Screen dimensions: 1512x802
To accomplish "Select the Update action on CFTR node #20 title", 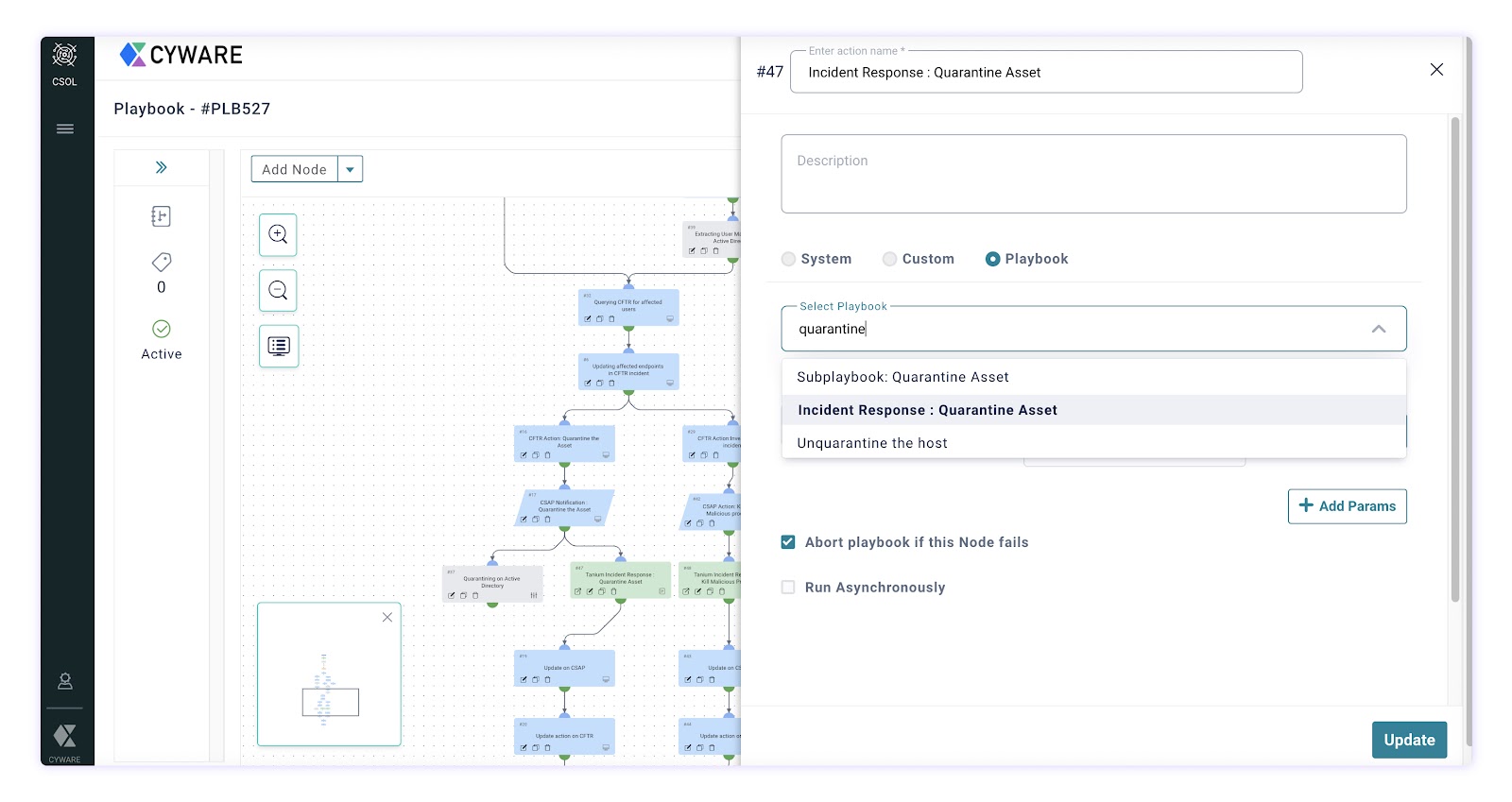I will (x=564, y=736).
